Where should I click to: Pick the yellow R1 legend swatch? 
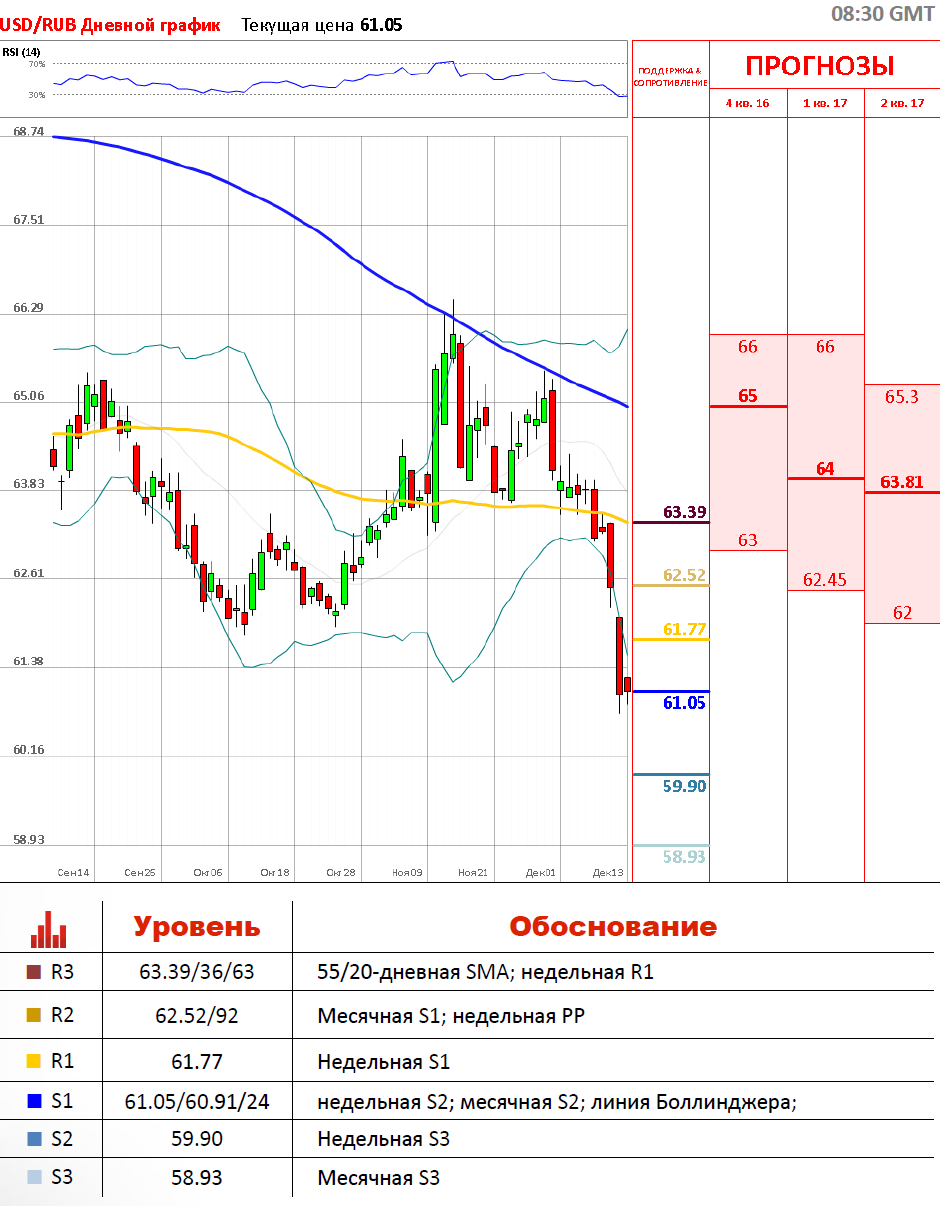(34, 1061)
